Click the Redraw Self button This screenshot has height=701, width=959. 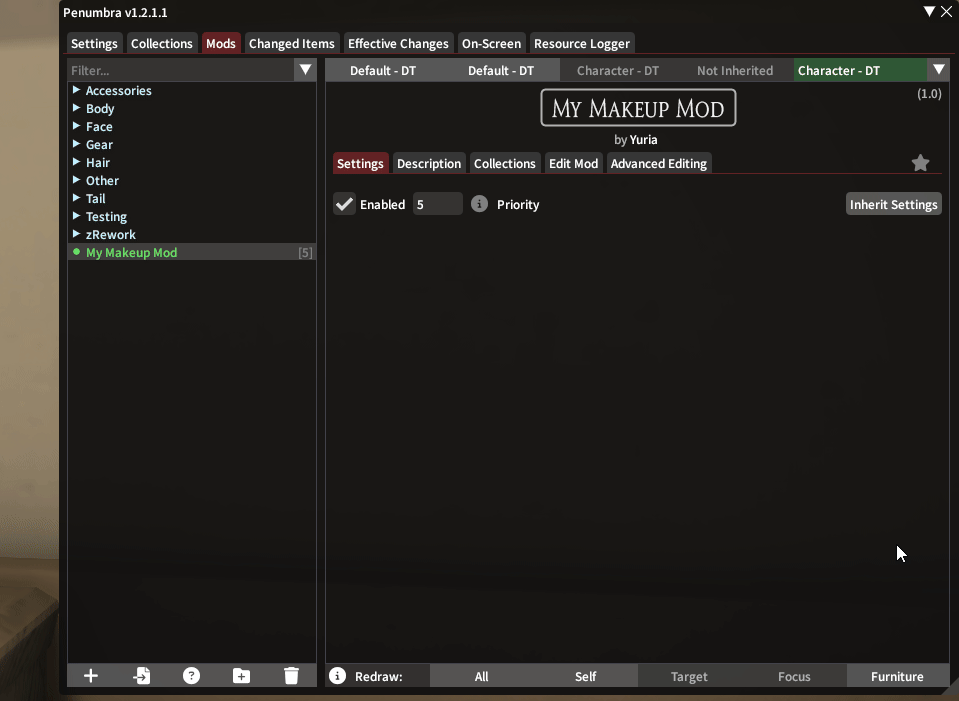click(585, 676)
